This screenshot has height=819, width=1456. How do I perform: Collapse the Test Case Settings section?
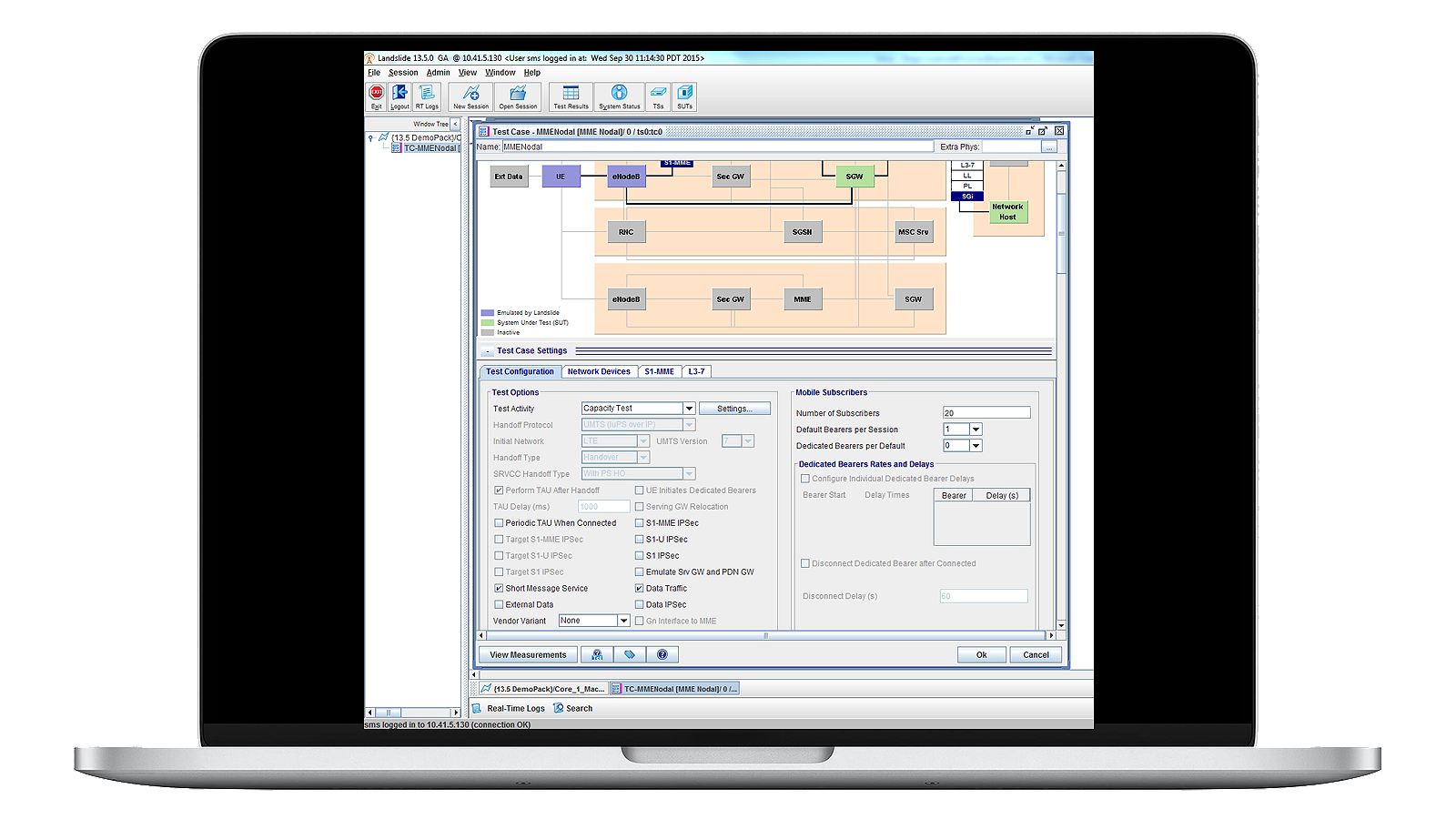[488, 351]
